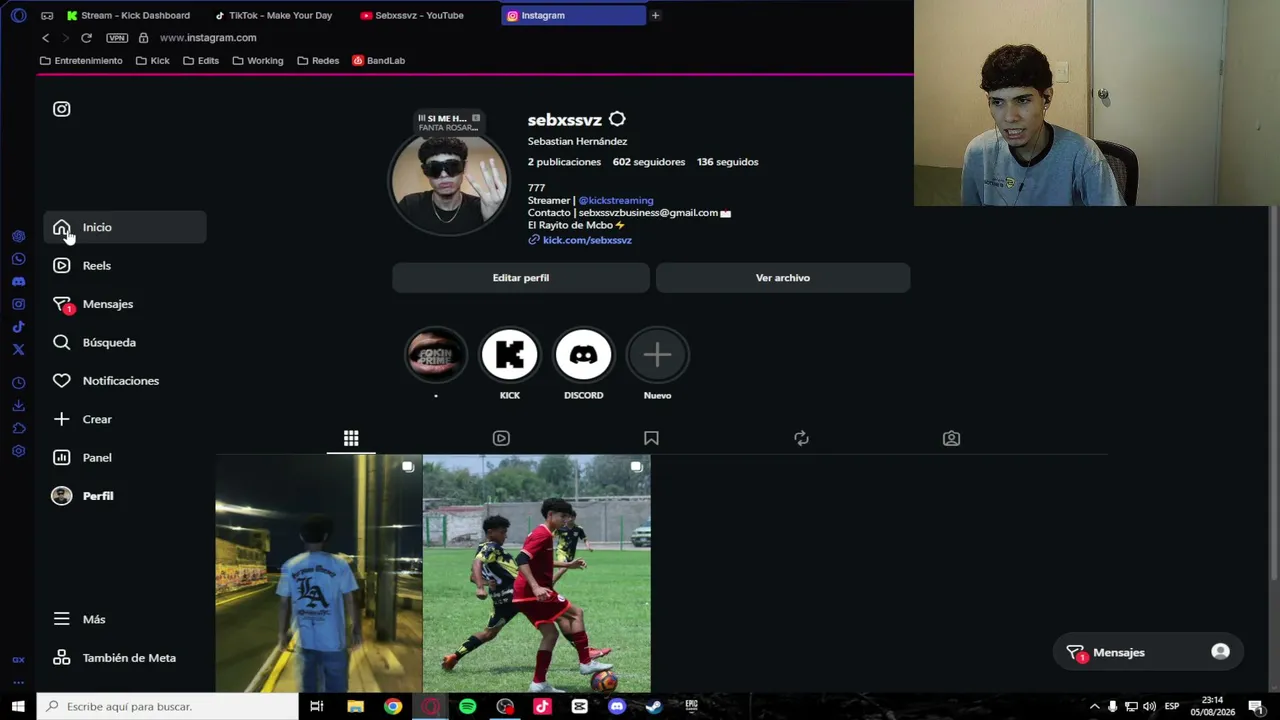Open Opera GX menu logo
This screenshot has height=720, width=1280.
click(x=18, y=15)
